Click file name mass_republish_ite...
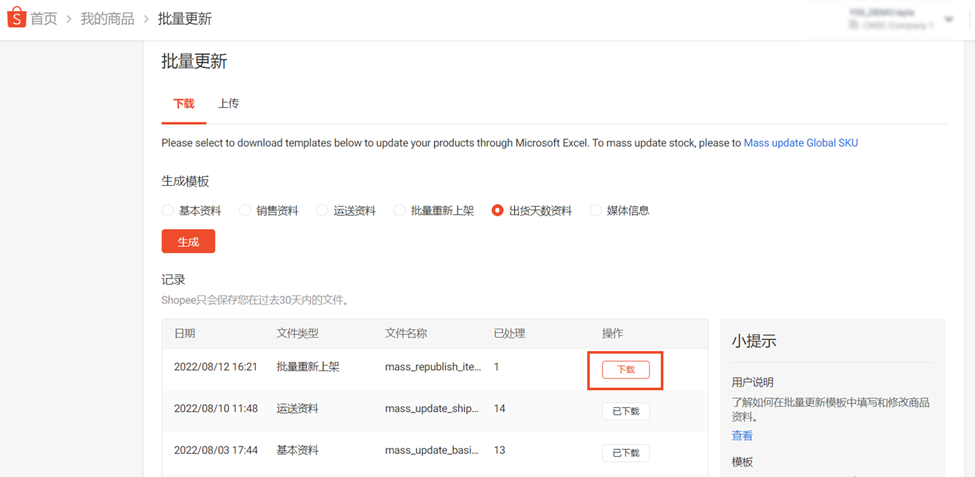 tap(433, 367)
